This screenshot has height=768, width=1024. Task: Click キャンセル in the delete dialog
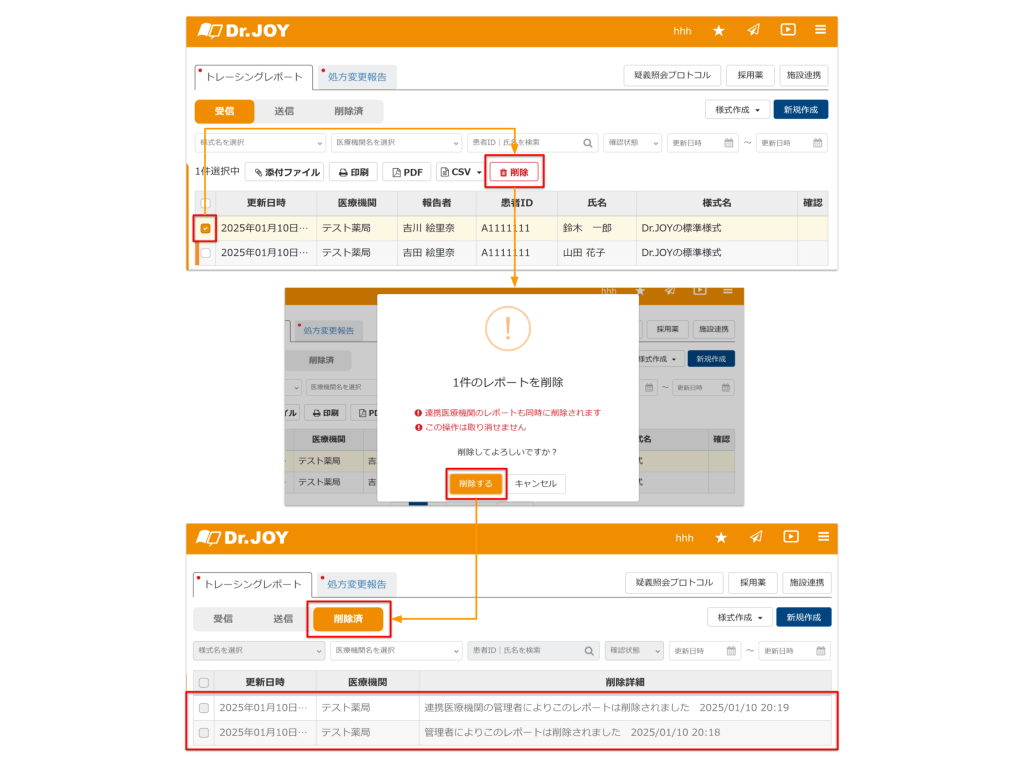tap(536, 483)
